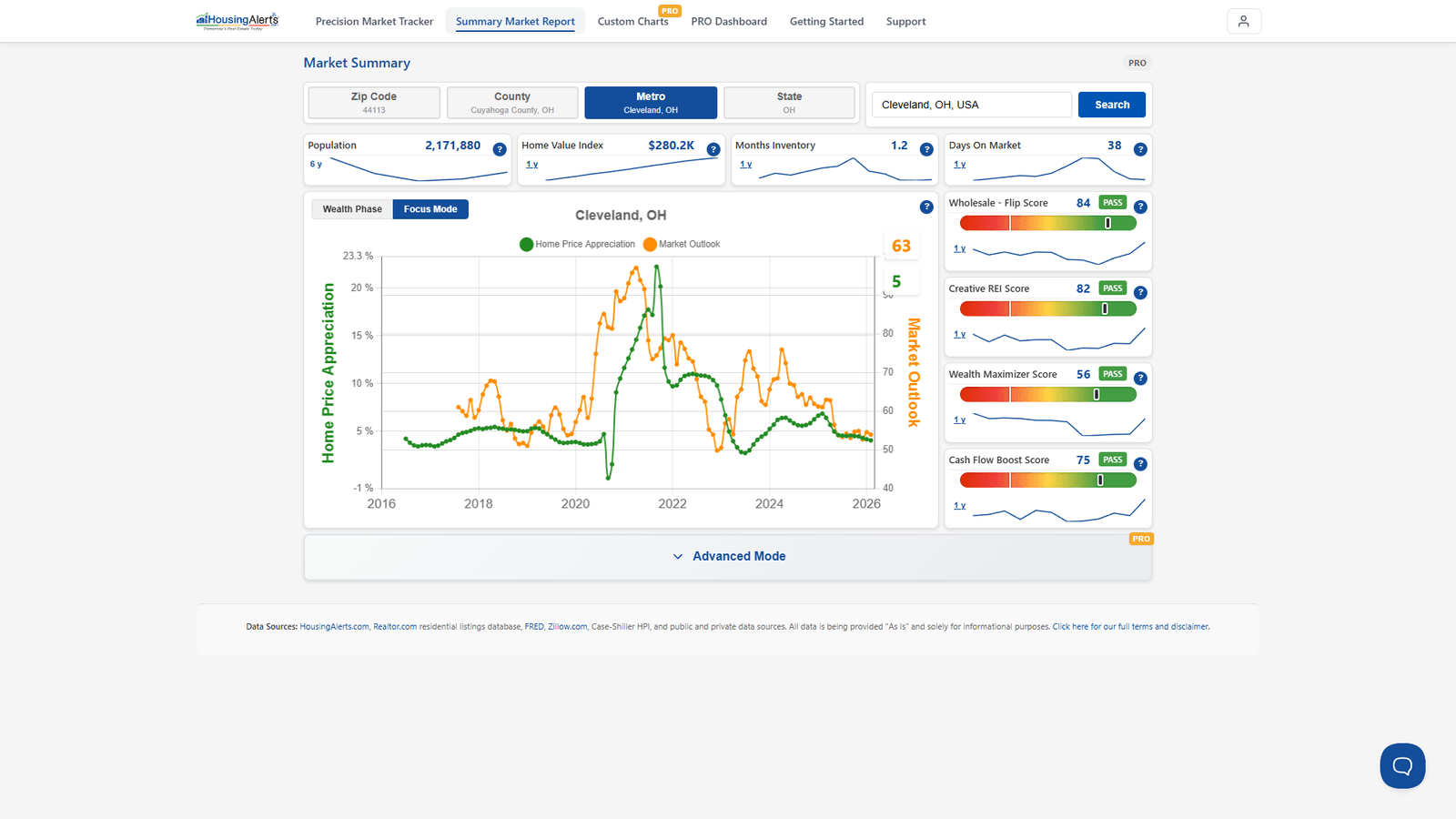Viewport: 1456px width, 819px height.
Task: Open the user account icon
Action: (x=1243, y=21)
